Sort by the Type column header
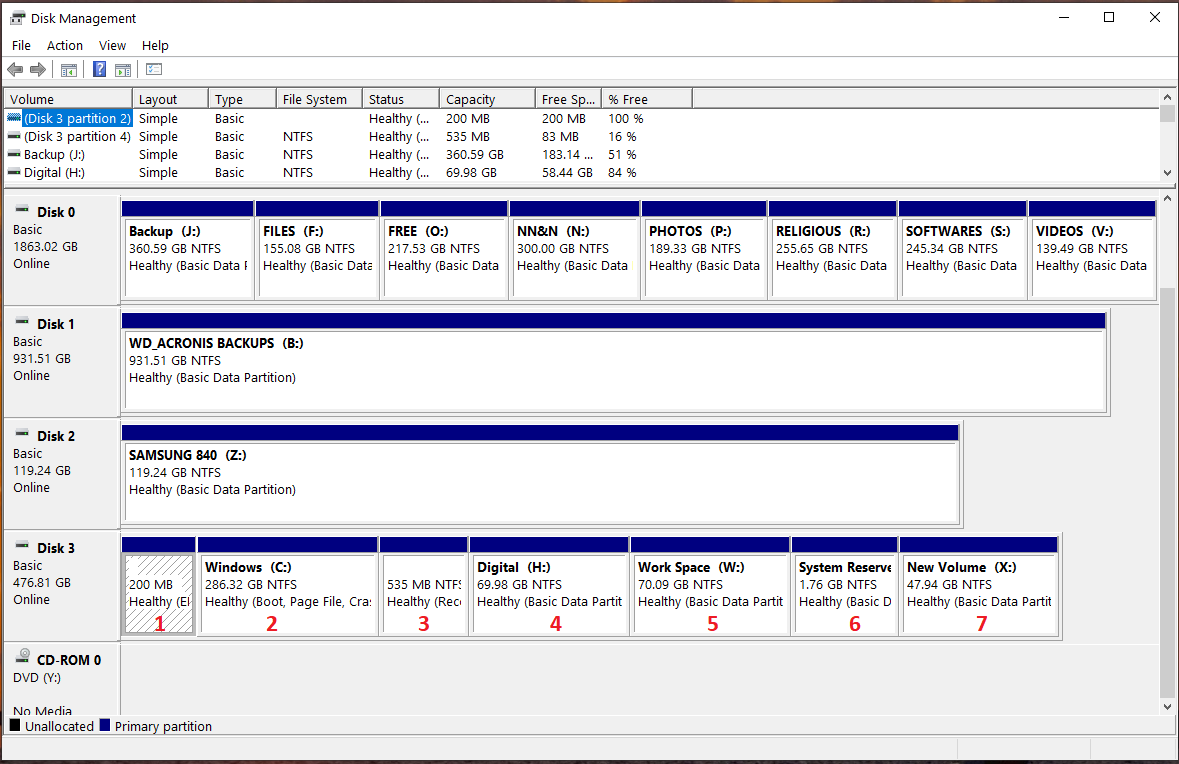The height and width of the screenshot is (764, 1179). click(x=242, y=99)
